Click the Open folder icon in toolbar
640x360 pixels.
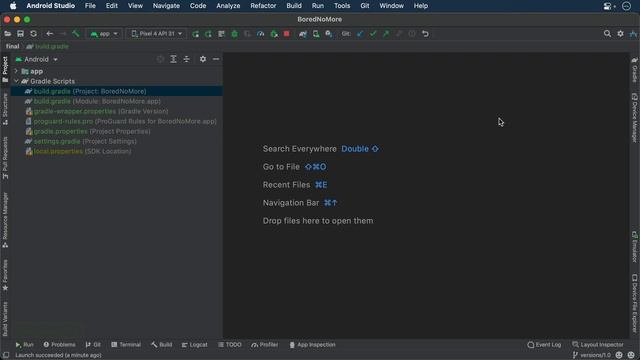tap(7, 34)
